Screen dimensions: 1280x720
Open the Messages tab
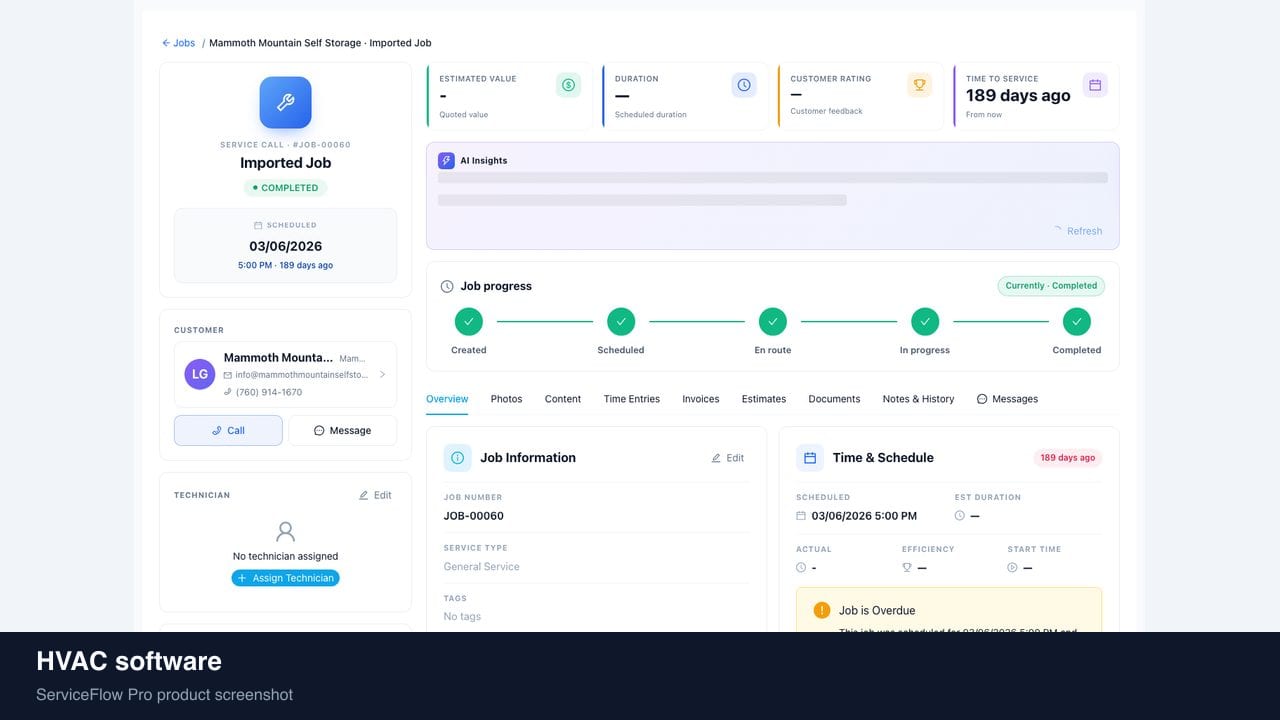coord(1007,399)
